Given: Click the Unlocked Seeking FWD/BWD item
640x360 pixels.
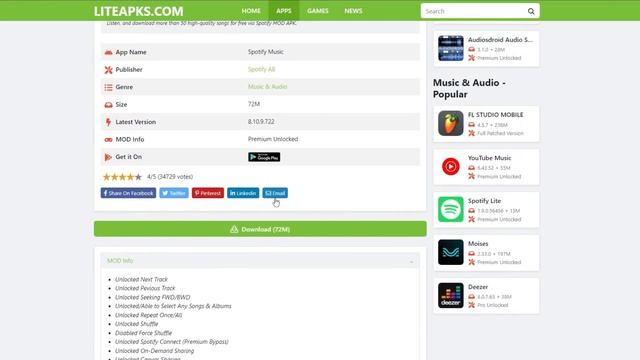Looking at the screenshot, I should (152, 298).
